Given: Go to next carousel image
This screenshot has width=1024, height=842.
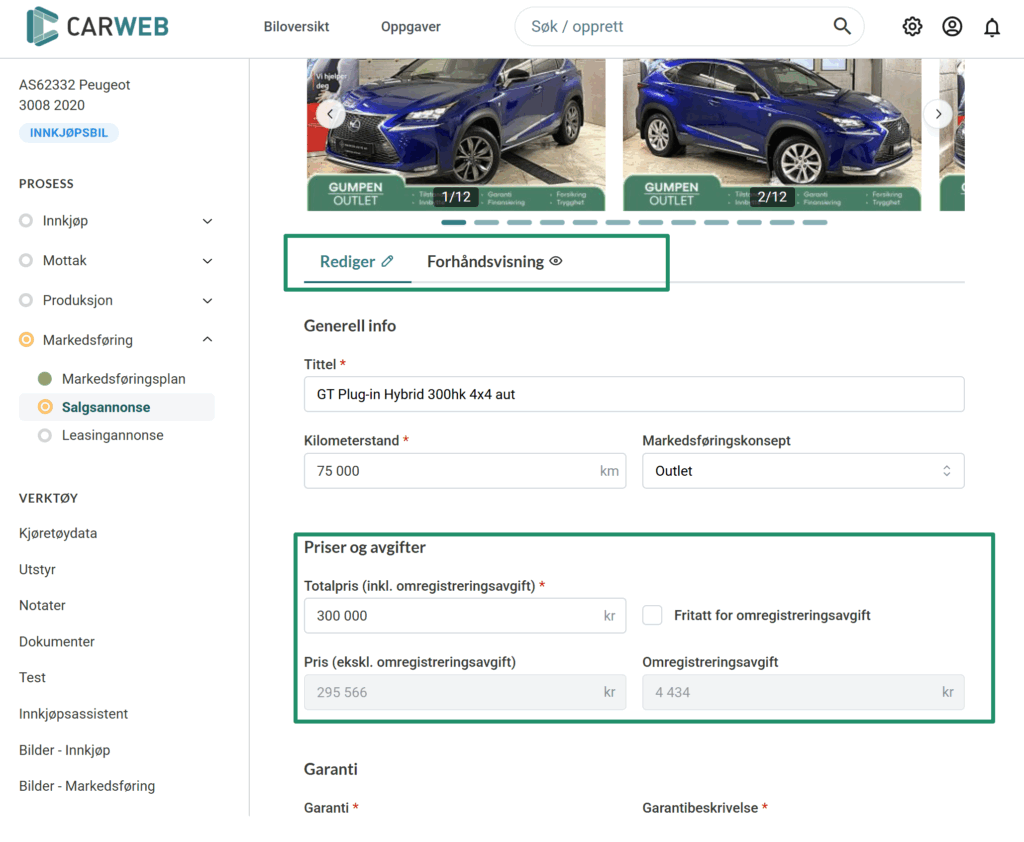Looking at the screenshot, I should [x=938, y=114].
